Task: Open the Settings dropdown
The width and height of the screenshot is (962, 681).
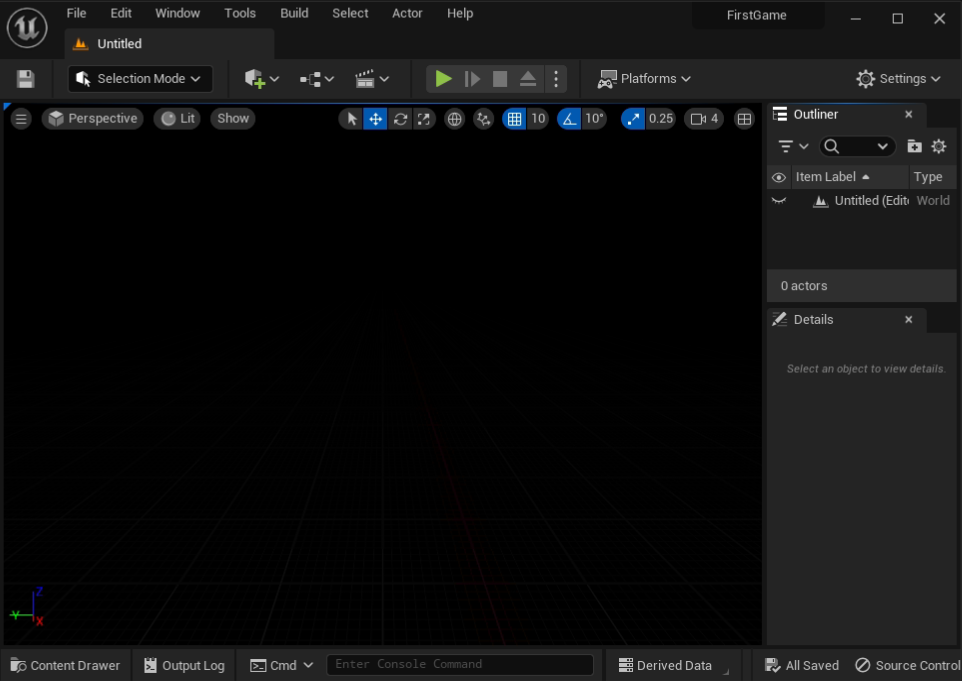Action: (898, 79)
